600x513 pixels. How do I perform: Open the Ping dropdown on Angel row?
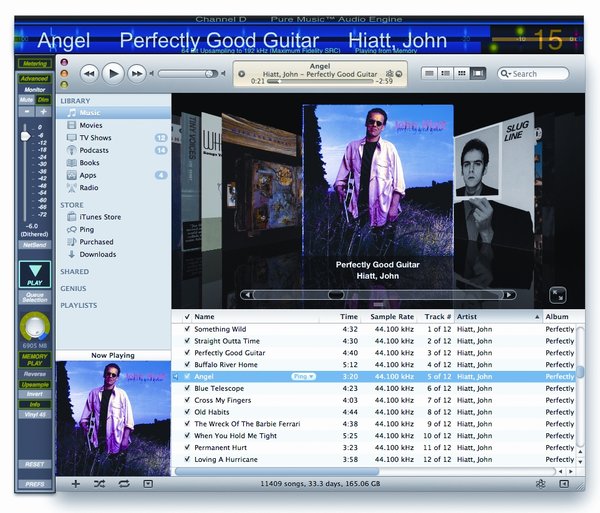pyautogui.click(x=303, y=376)
